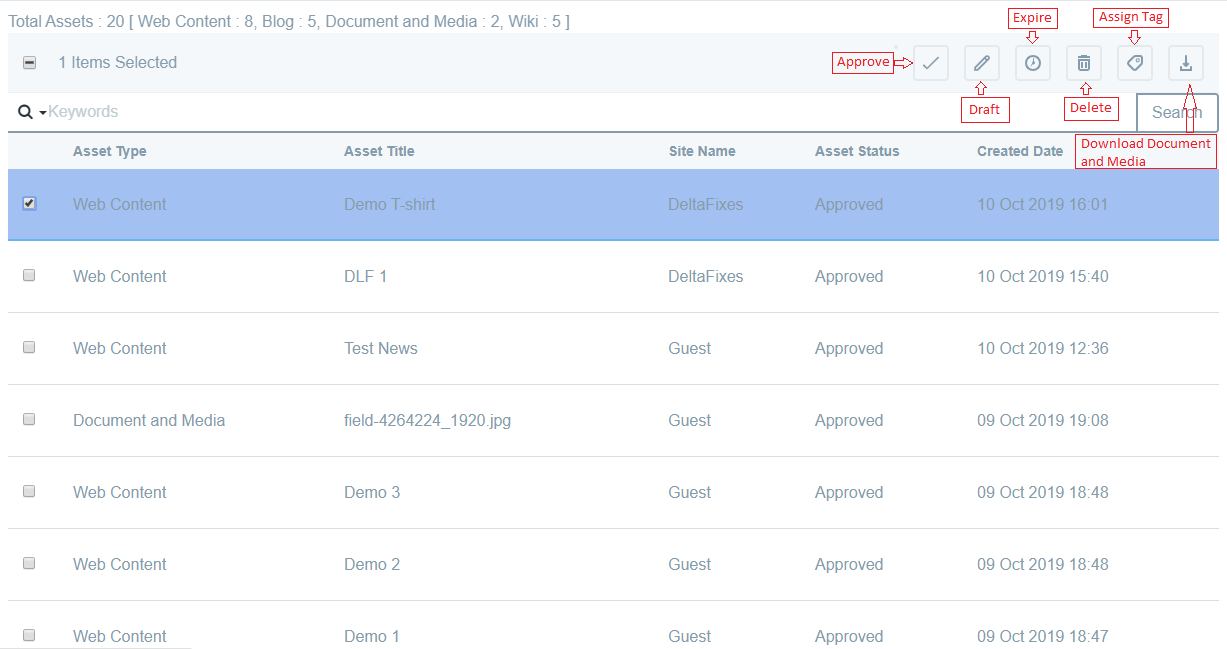The image size is (1227, 649).
Task: Click the Assign Tag icon
Action: pos(1134,63)
